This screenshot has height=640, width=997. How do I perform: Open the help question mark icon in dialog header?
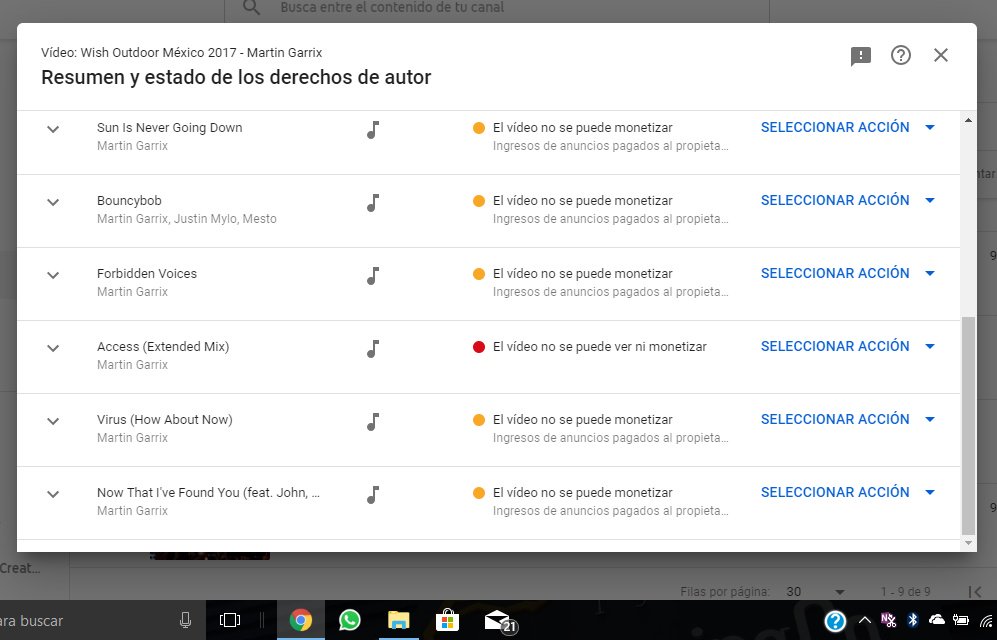(900, 55)
